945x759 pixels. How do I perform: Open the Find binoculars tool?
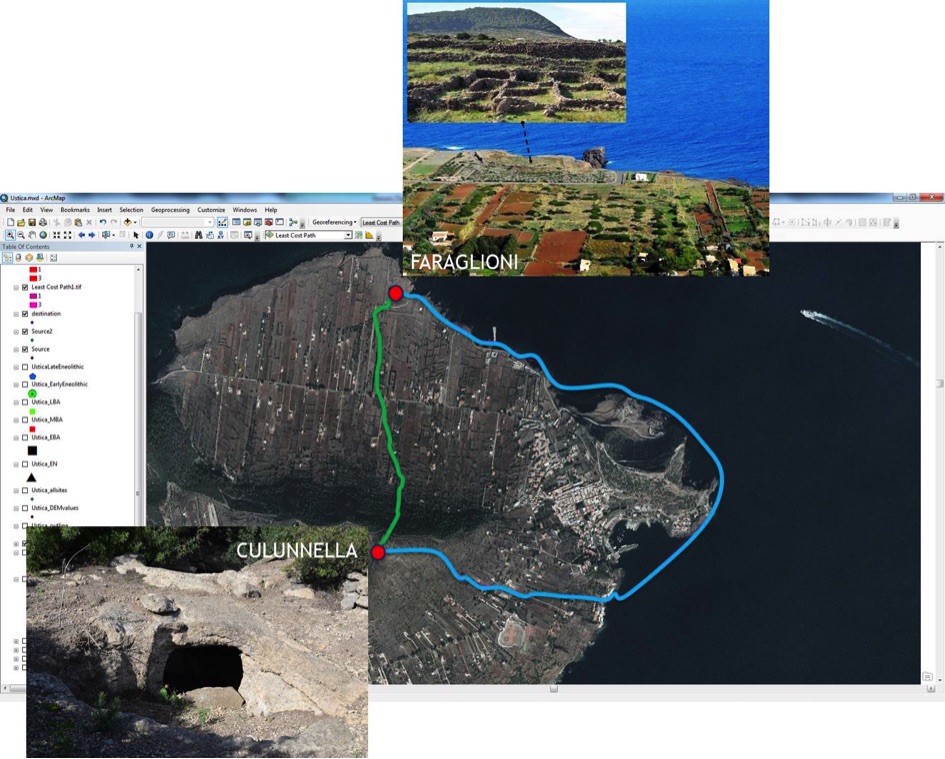pyautogui.click(x=199, y=235)
